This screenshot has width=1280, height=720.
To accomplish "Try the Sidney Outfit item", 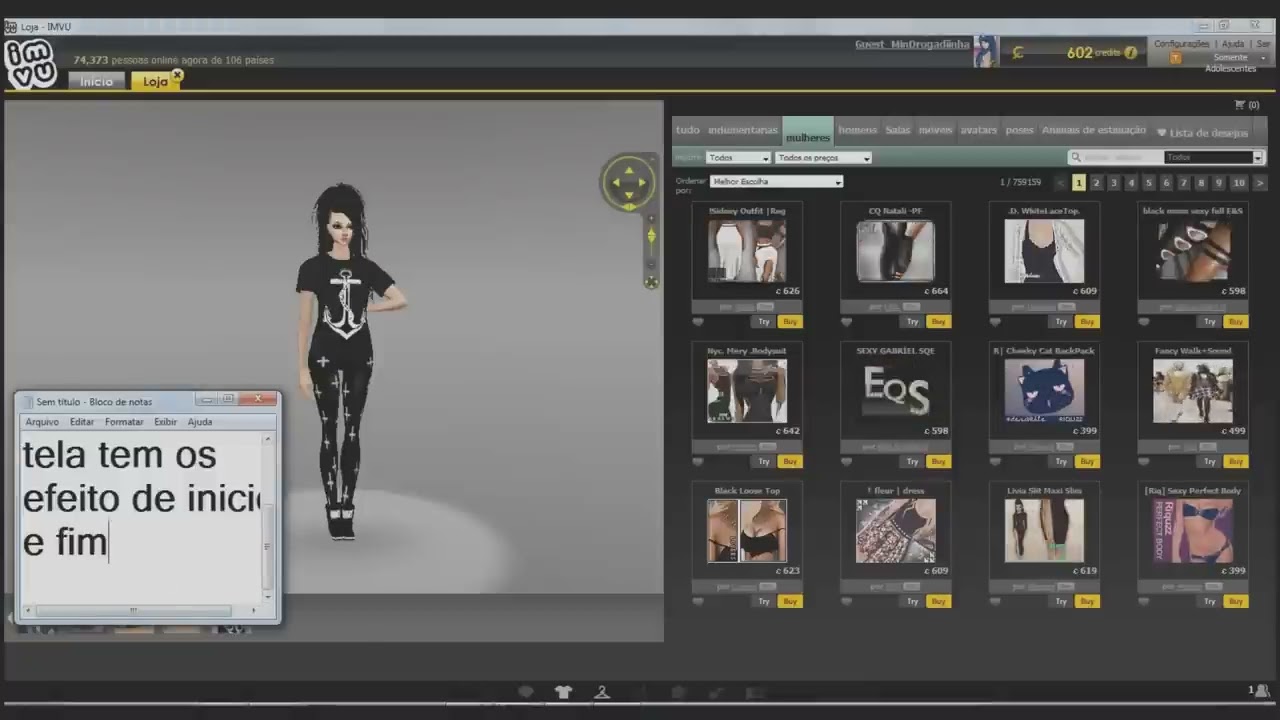I will [764, 322].
